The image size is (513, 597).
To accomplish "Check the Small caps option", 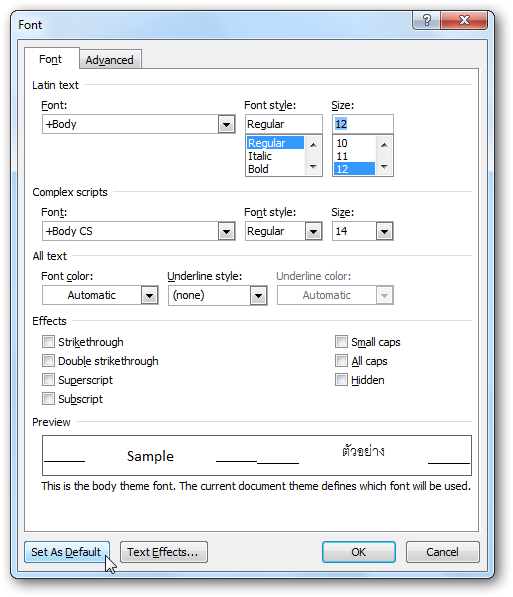I will [x=341, y=342].
